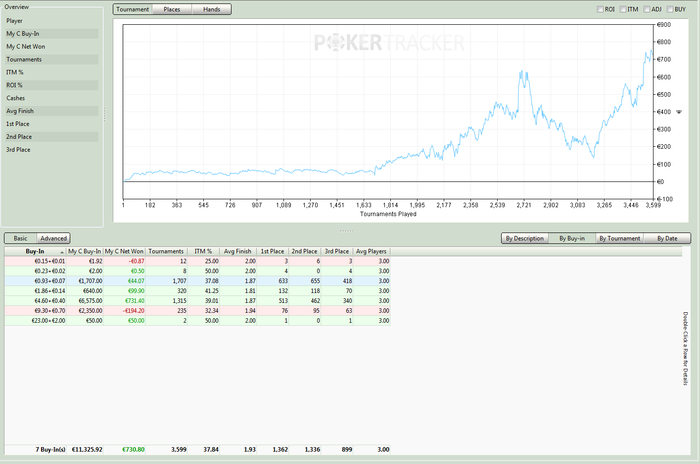Select My C Buy-In in Overview list
The width and height of the screenshot is (700, 464).
[51, 34]
